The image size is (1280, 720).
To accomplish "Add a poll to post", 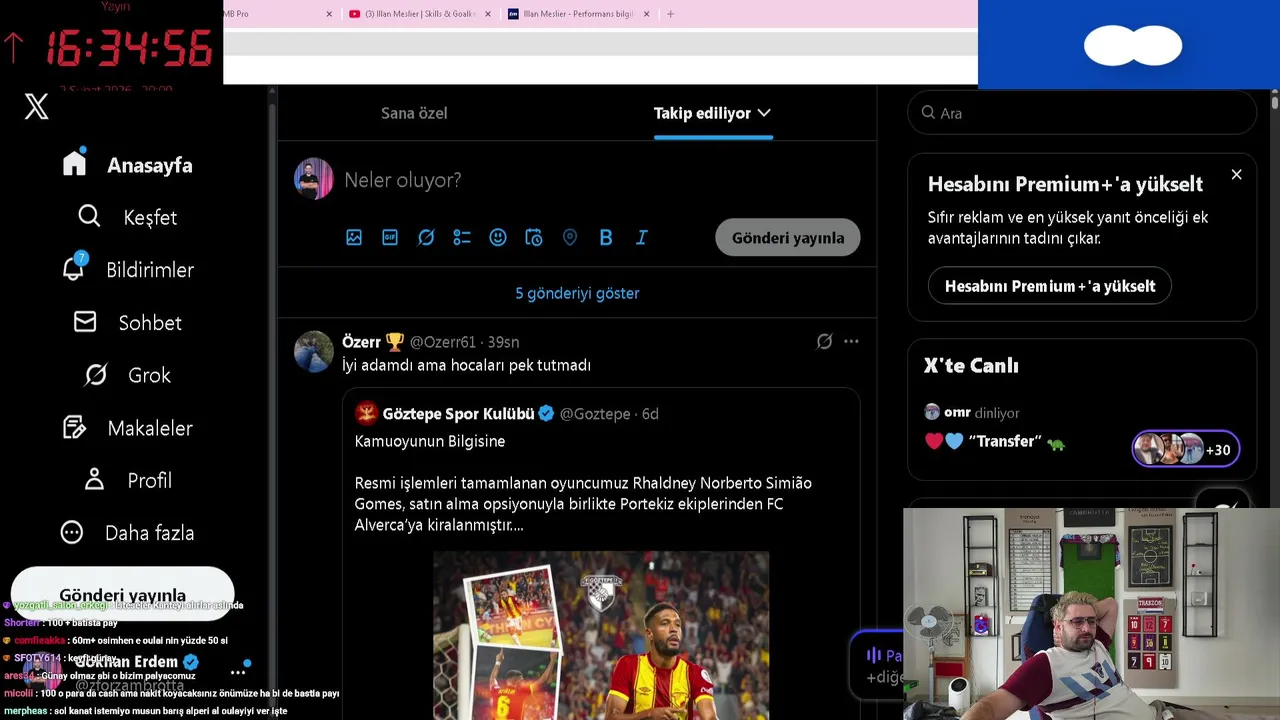I will [462, 237].
